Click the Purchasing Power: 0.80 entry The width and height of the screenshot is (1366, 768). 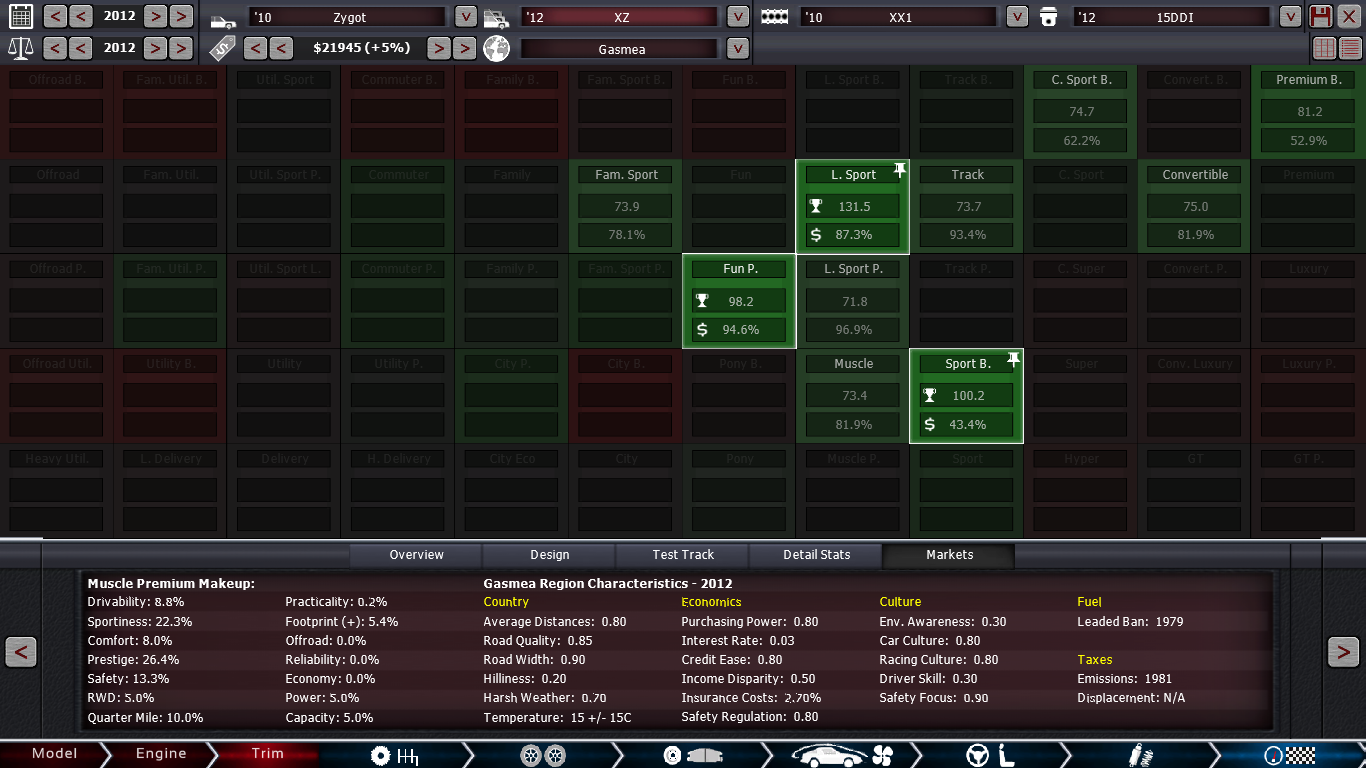click(x=750, y=621)
